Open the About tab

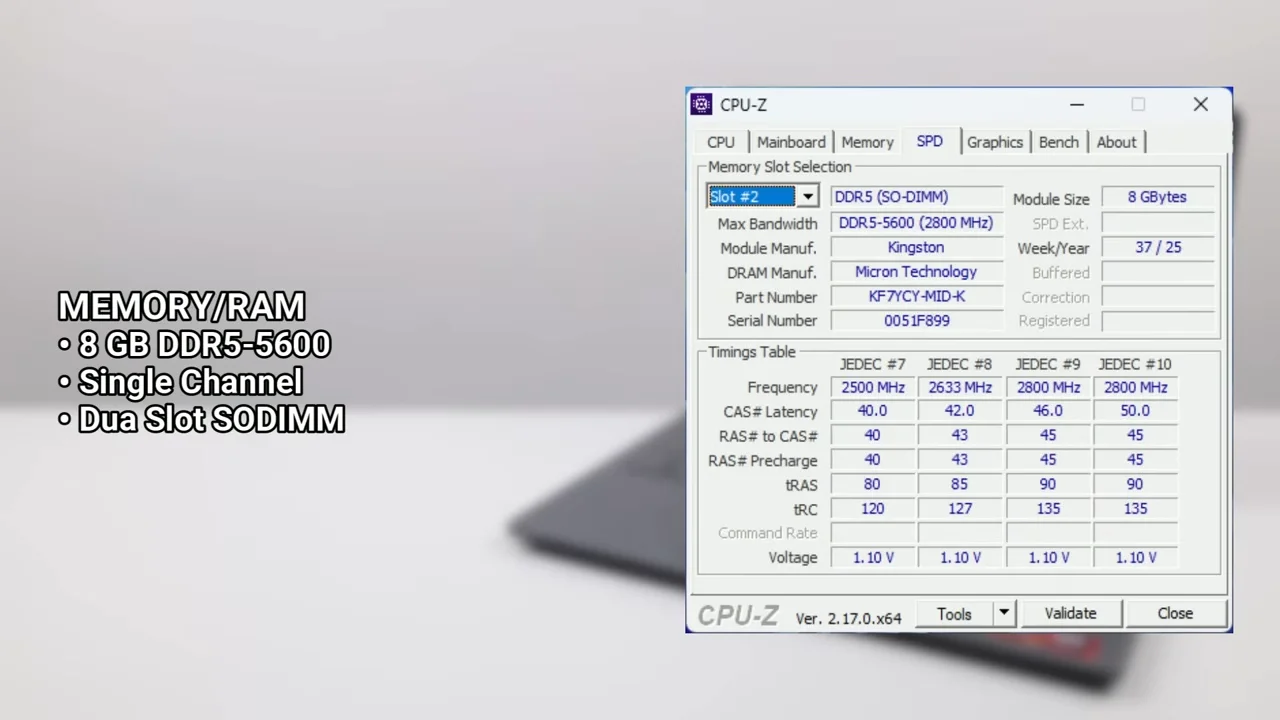[1116, 142]
